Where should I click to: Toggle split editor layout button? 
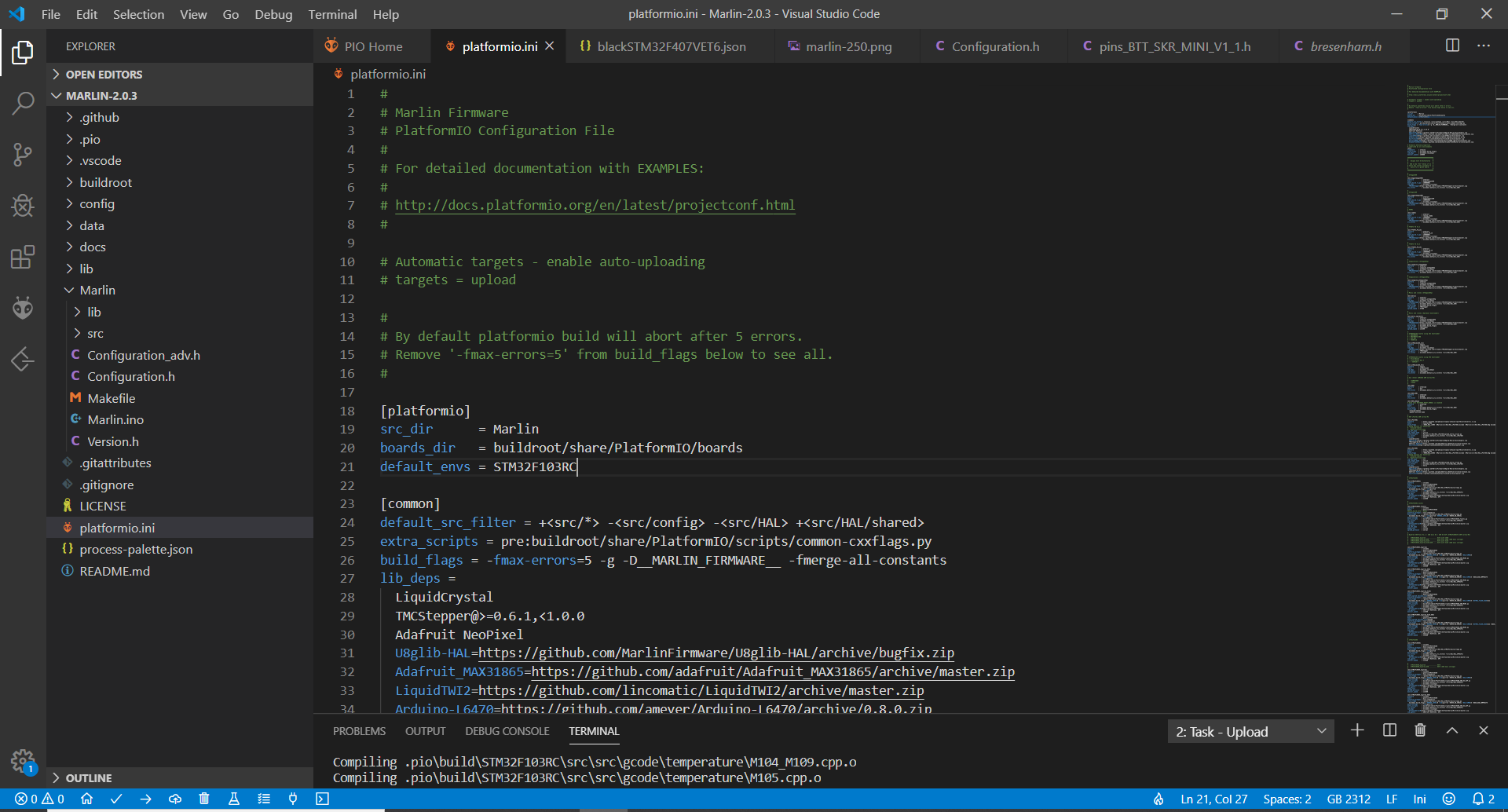coord(1452,46)
